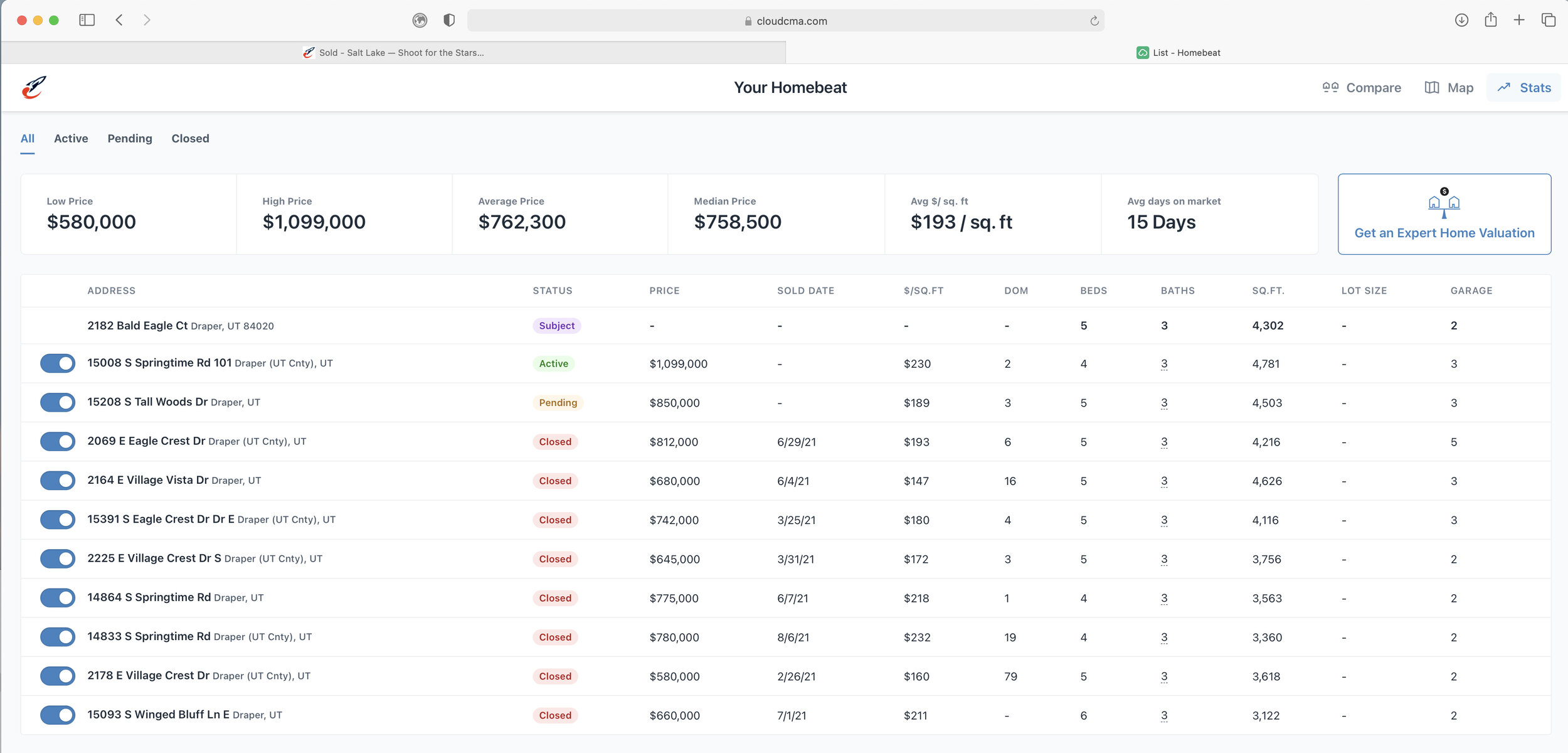Disable toggle for 15008 S Springtime Rd
This screenshot has height=753, width=1568.
tap(58, 363)
